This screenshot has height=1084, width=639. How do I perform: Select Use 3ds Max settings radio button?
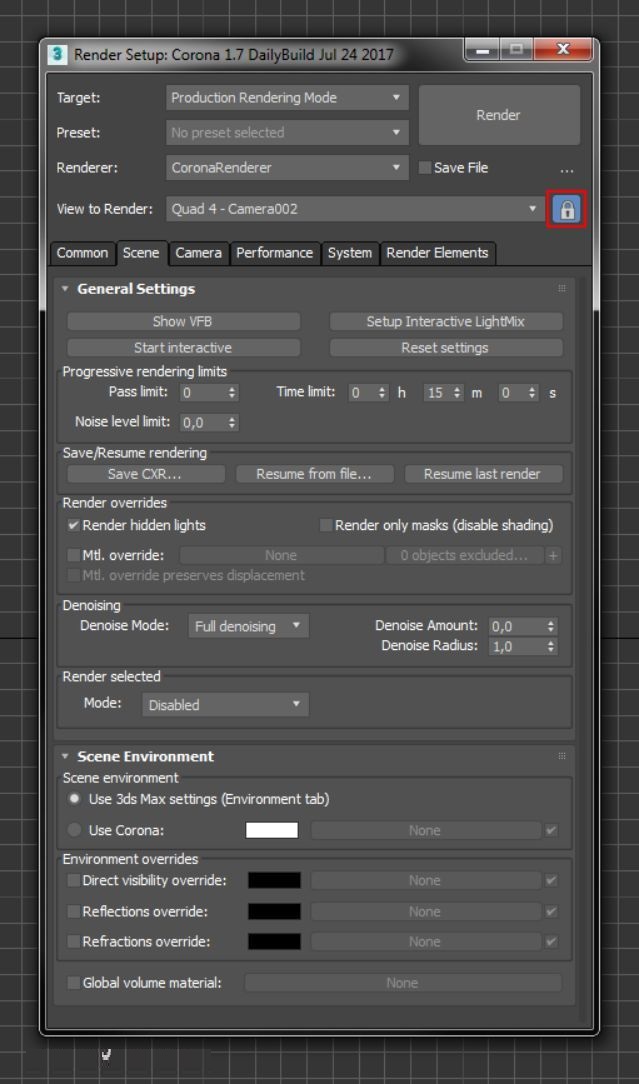click(x=74, y=799)
